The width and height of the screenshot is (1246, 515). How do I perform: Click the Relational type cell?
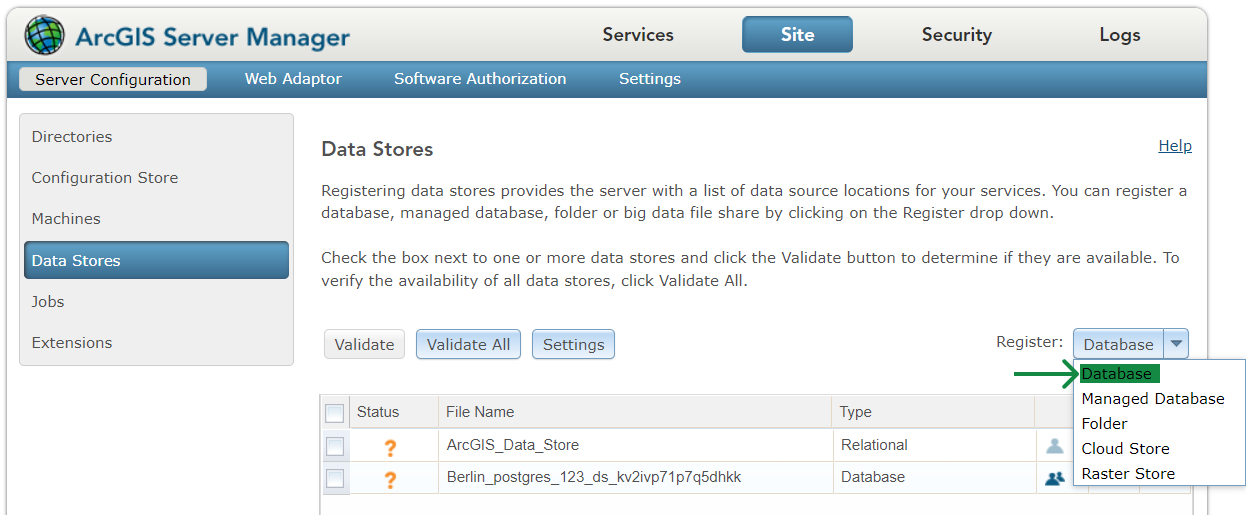tap(874, 445)
